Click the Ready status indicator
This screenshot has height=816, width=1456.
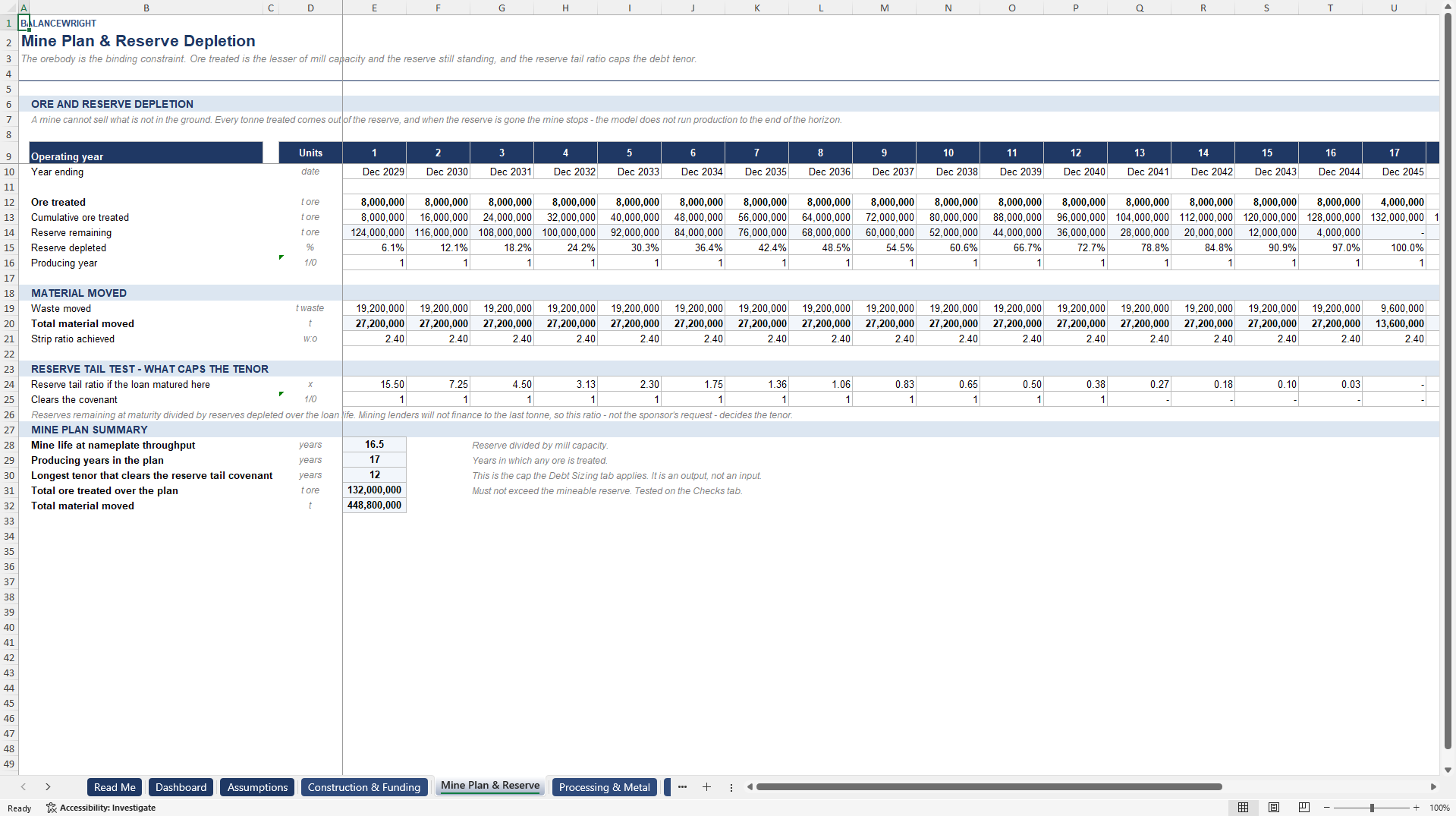(20, 808)
